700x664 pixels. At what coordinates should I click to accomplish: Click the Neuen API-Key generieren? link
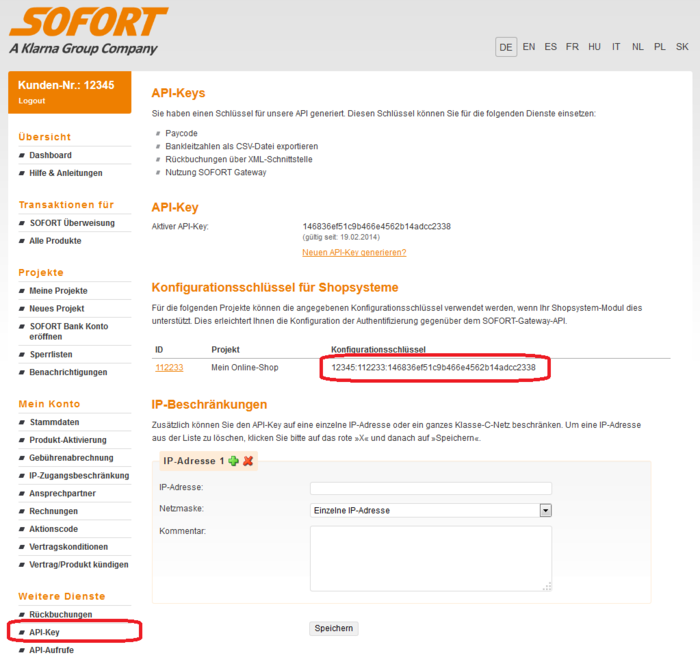click(x=354, y=253)
